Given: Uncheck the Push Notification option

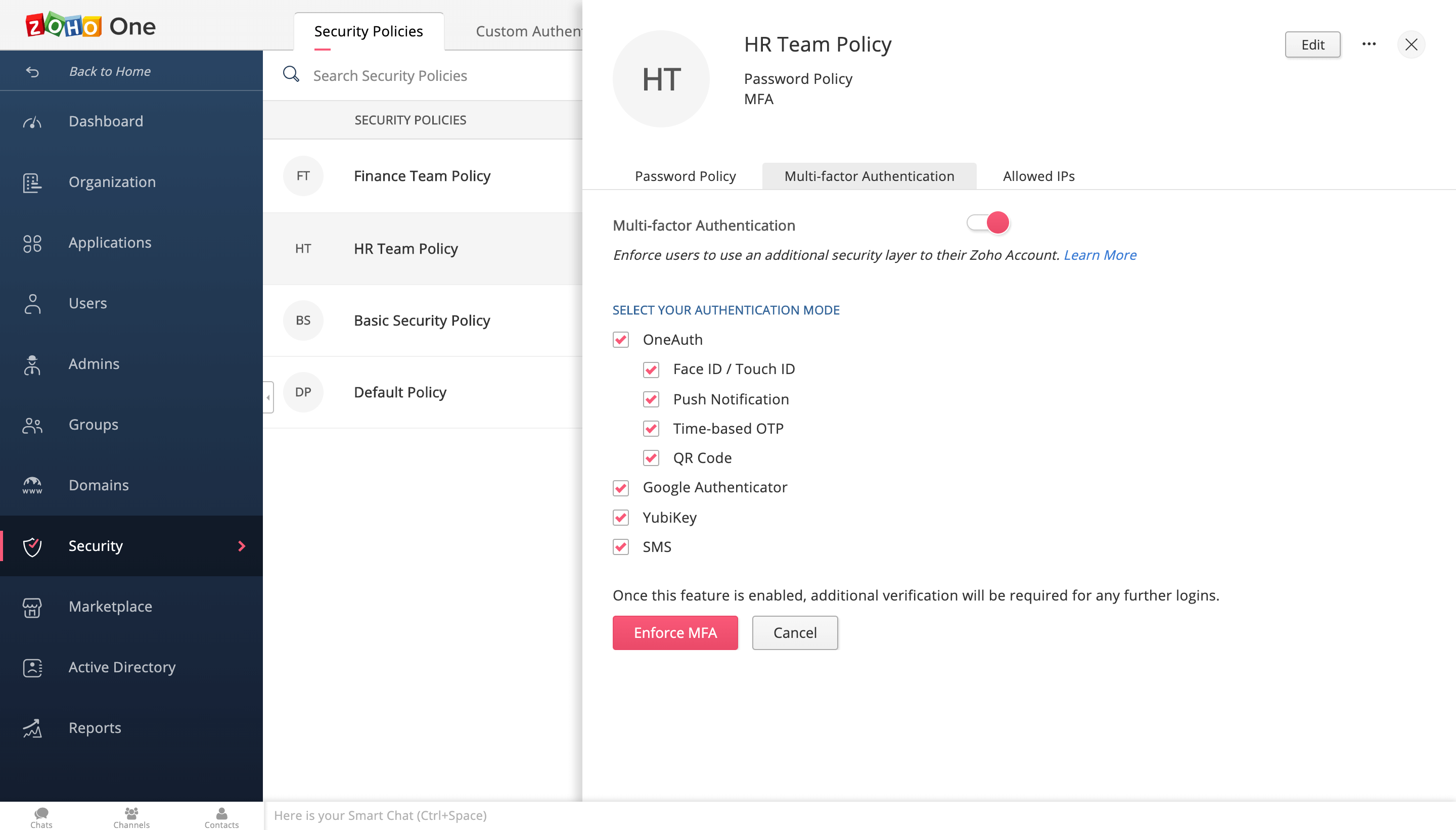Looking at the screenshot, I should pyautogui.click(x=651, y=399).
